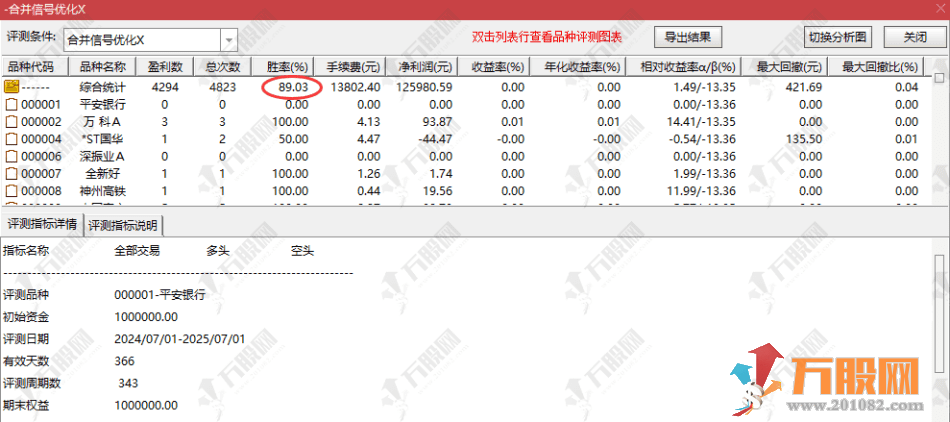The height and width of the screenshot is (422, 950).
Task: Click the file icon for 000006 深振业A
Action: tap(12, 156)
